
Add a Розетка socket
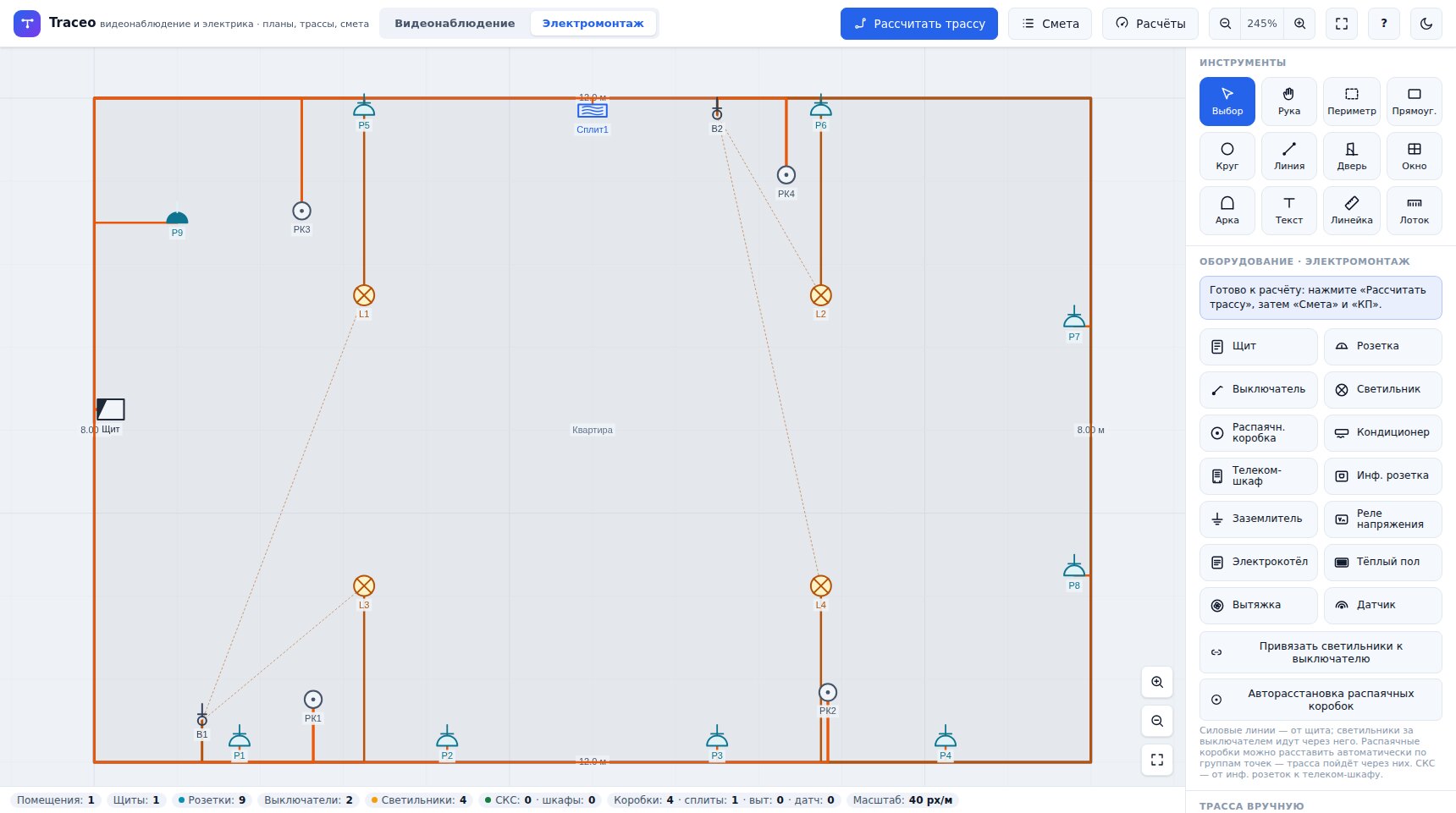pyautogui.click(x=1383, y=346)
